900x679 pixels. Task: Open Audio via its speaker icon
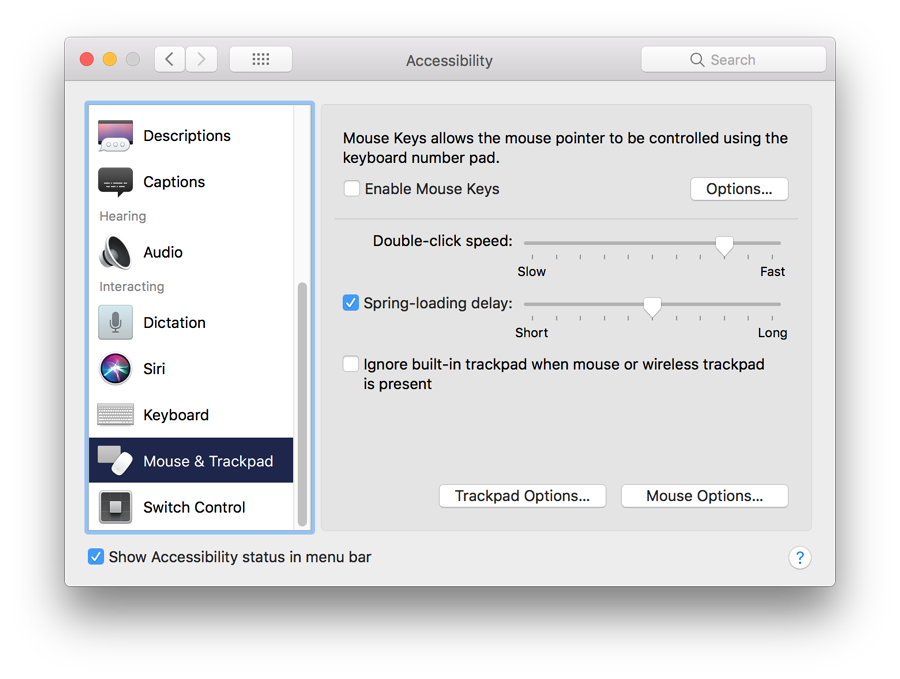[x=115, y=252]
